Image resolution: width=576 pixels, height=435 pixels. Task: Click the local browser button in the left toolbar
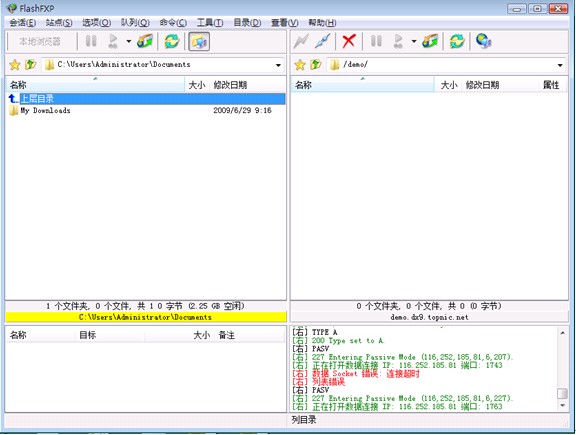[x=40, y=41]
